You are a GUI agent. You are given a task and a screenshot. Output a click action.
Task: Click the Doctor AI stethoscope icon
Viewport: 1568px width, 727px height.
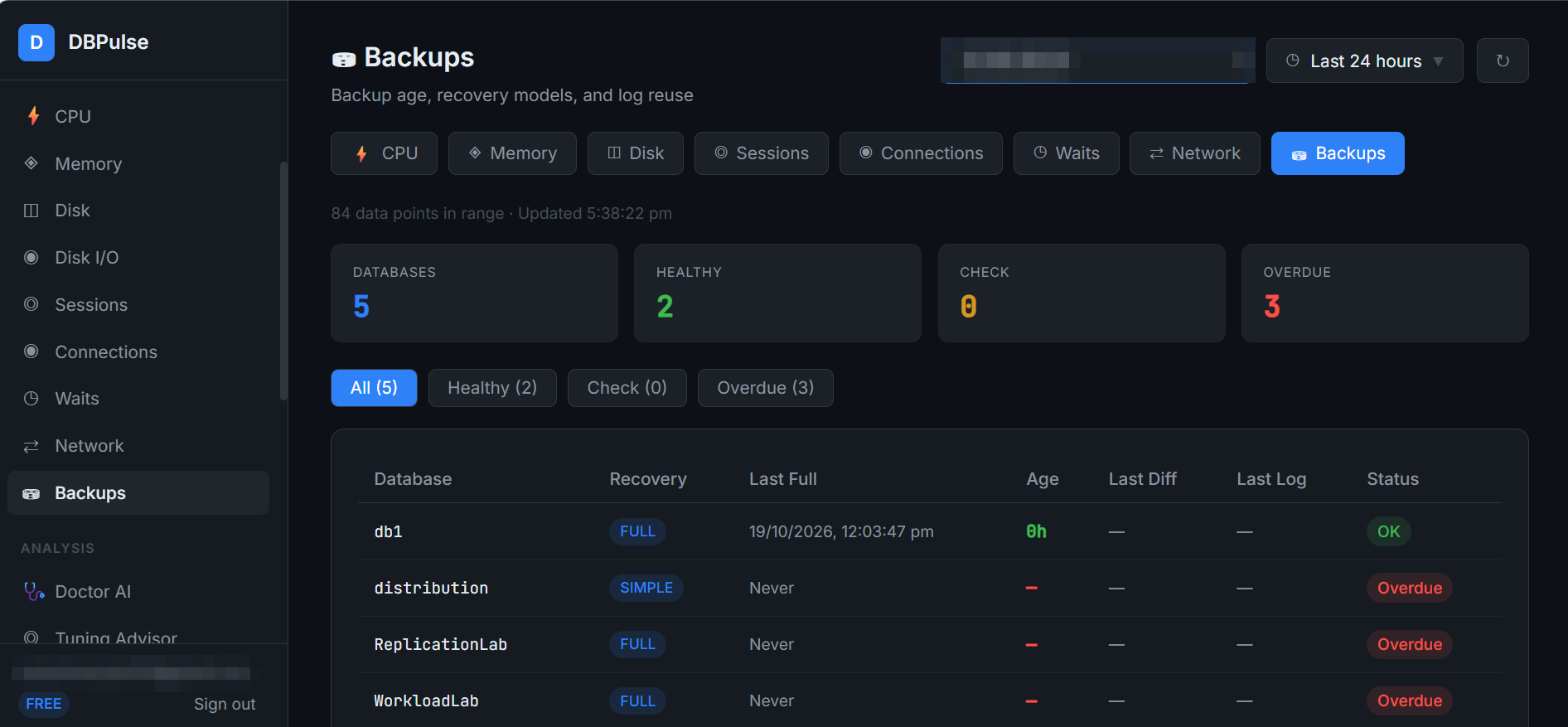pyautogui.click(x=34, y=591)
